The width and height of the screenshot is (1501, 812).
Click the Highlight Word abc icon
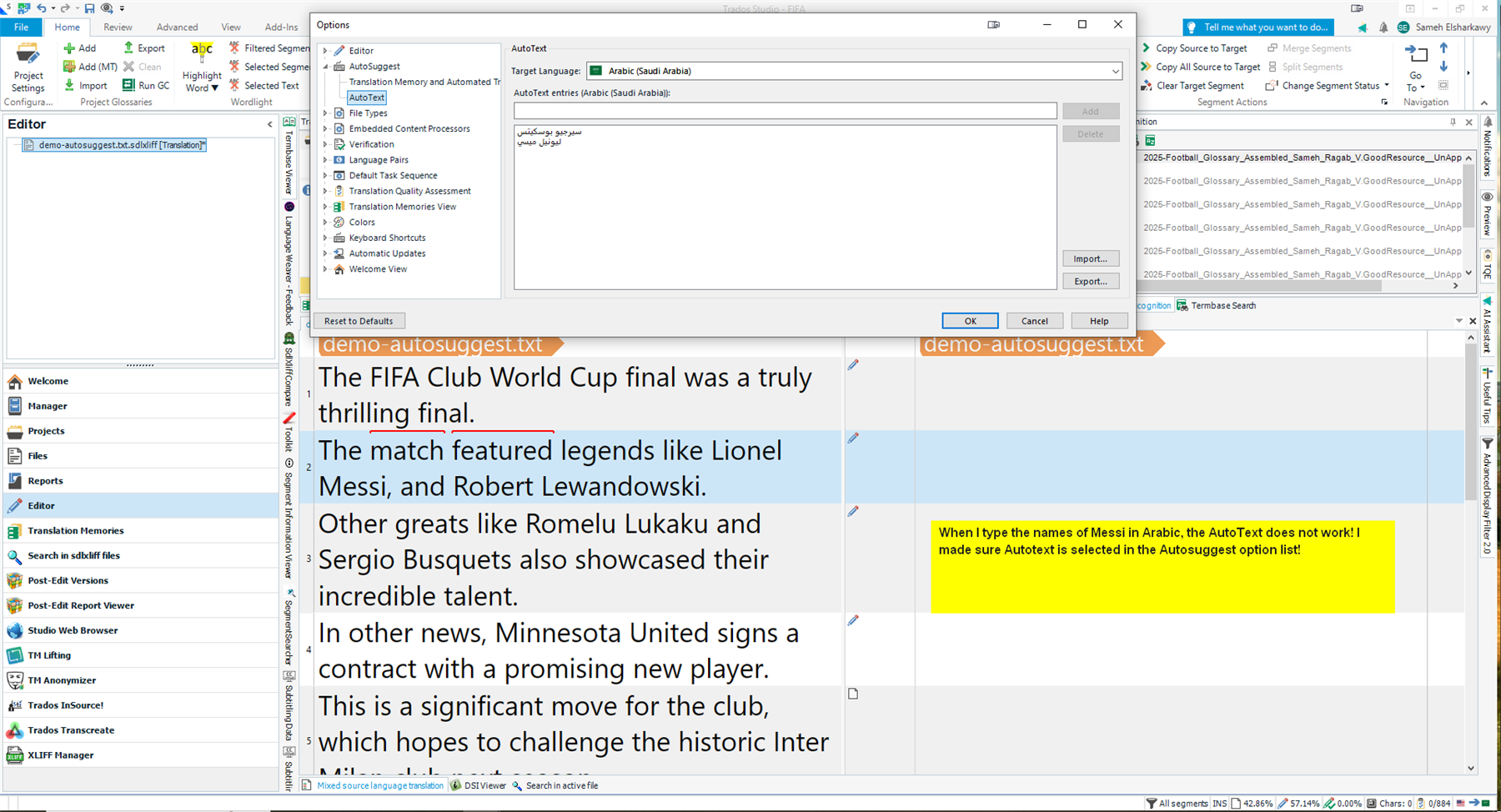coord(202,52)
